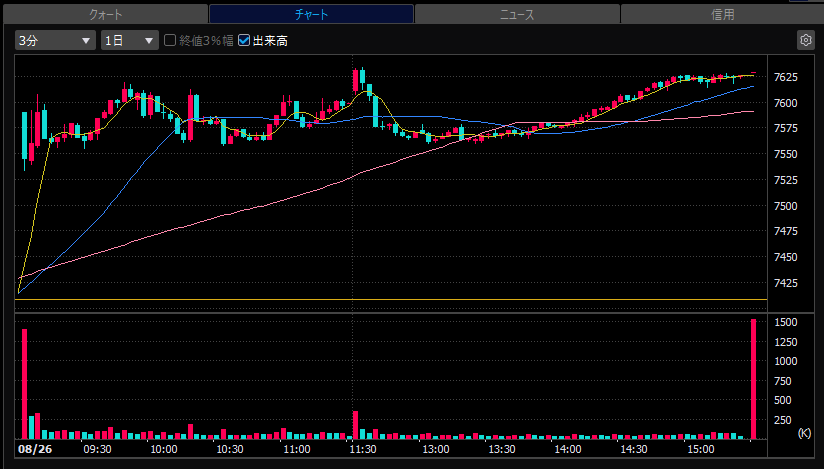824x469 pixels.
Task: Expand the 3分 interval dropdown
Action: [x=55, y=40]
